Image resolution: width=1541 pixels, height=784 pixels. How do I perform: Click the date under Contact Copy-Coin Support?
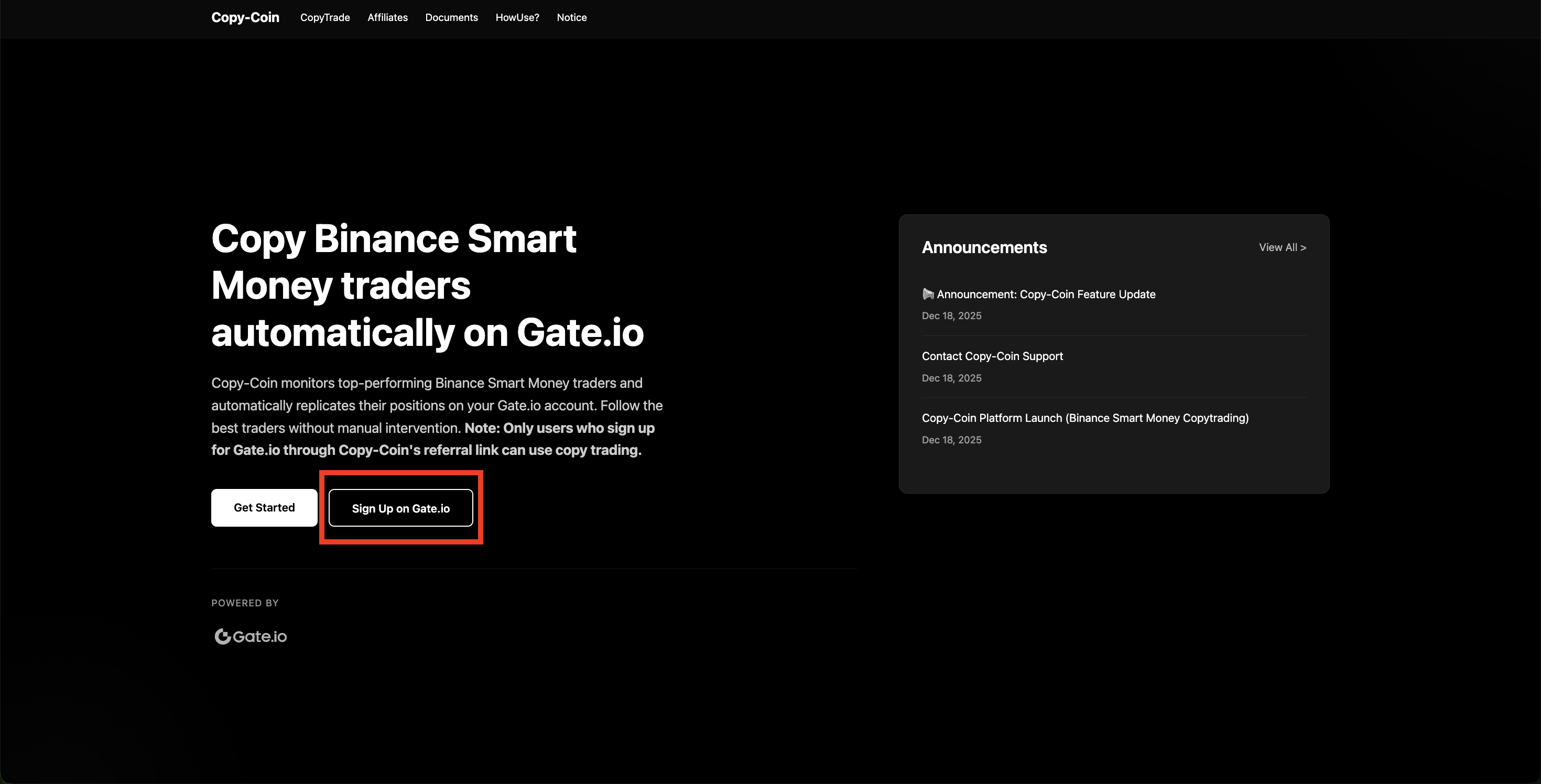coord(952,378)
